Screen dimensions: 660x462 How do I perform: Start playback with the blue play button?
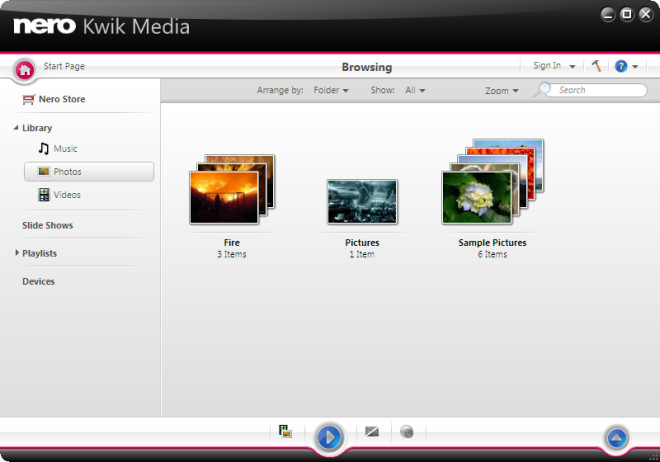click(329, 438)
